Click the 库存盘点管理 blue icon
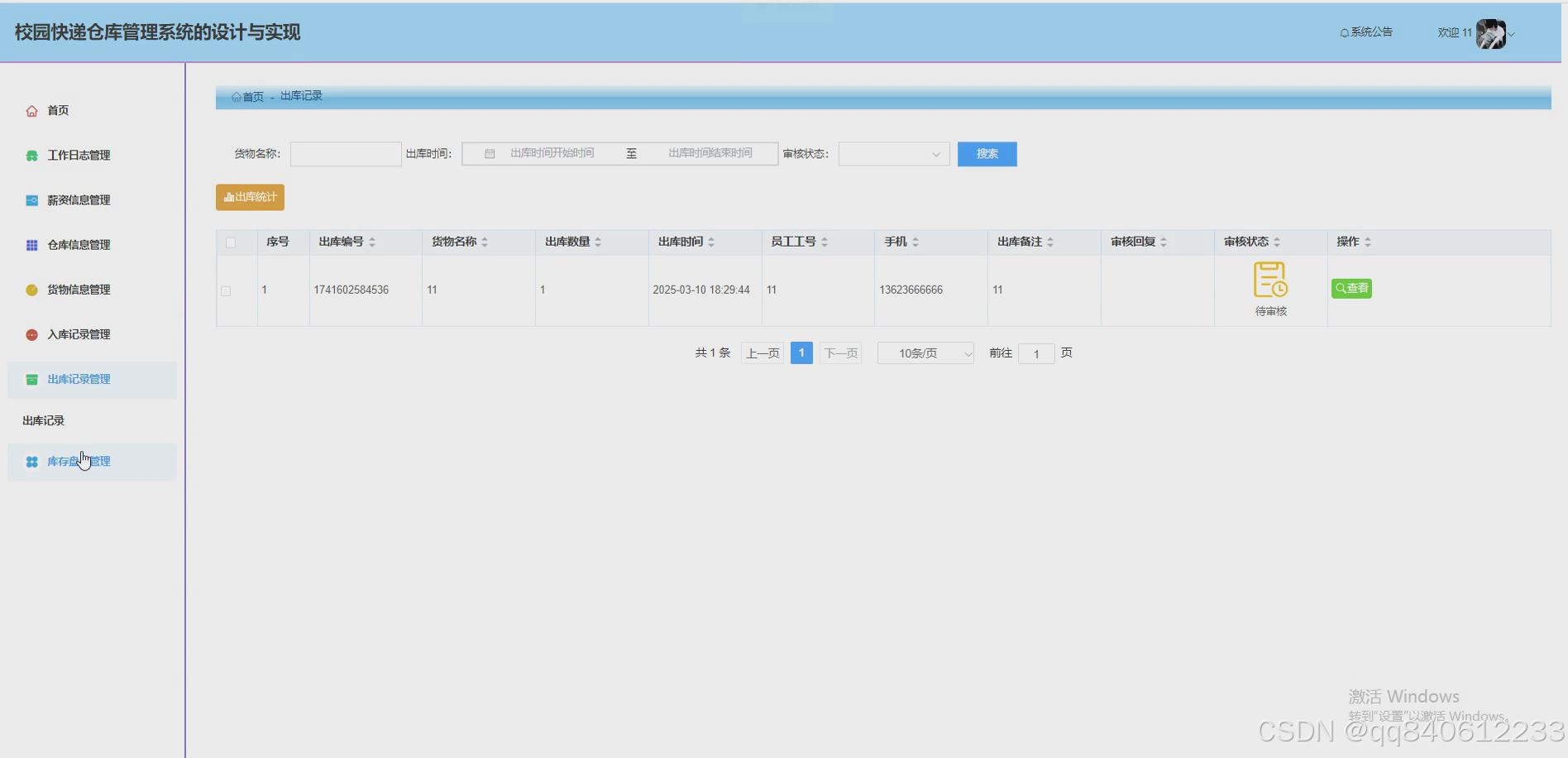Screen dimensions: 1568x758 tap(31, 462)
